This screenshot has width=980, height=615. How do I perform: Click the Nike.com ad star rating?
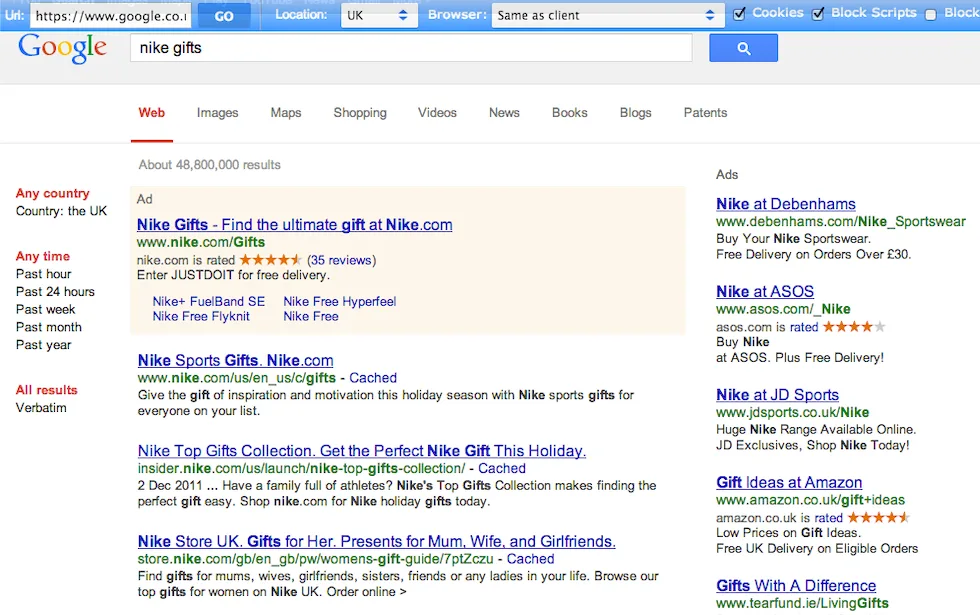pos(271,259)
